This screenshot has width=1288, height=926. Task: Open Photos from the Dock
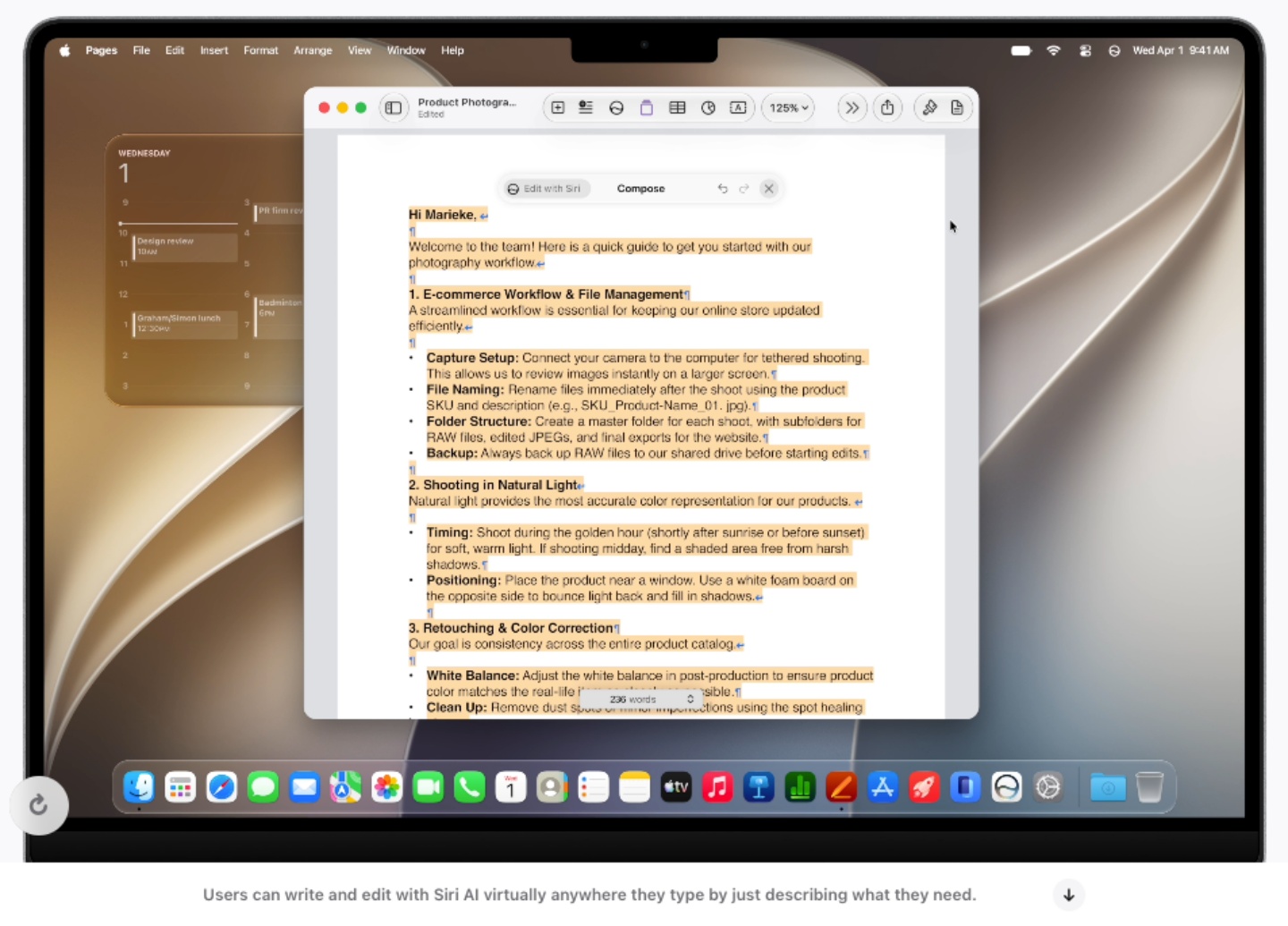[x=387, y=787]
